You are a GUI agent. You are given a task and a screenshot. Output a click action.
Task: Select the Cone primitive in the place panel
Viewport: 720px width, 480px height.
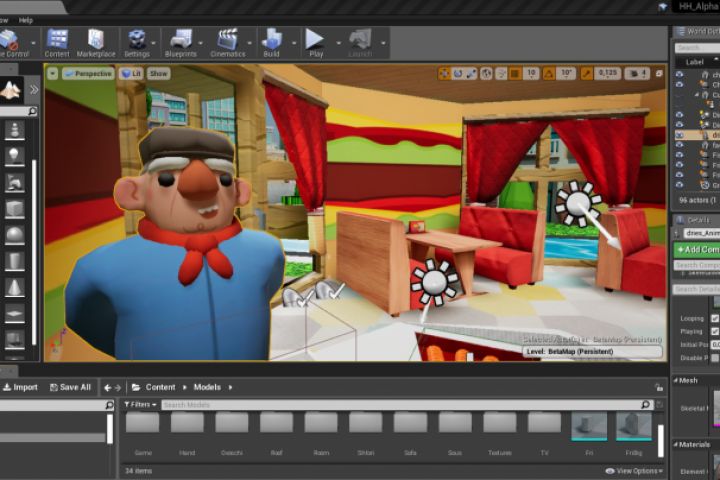tap(14, 287)
